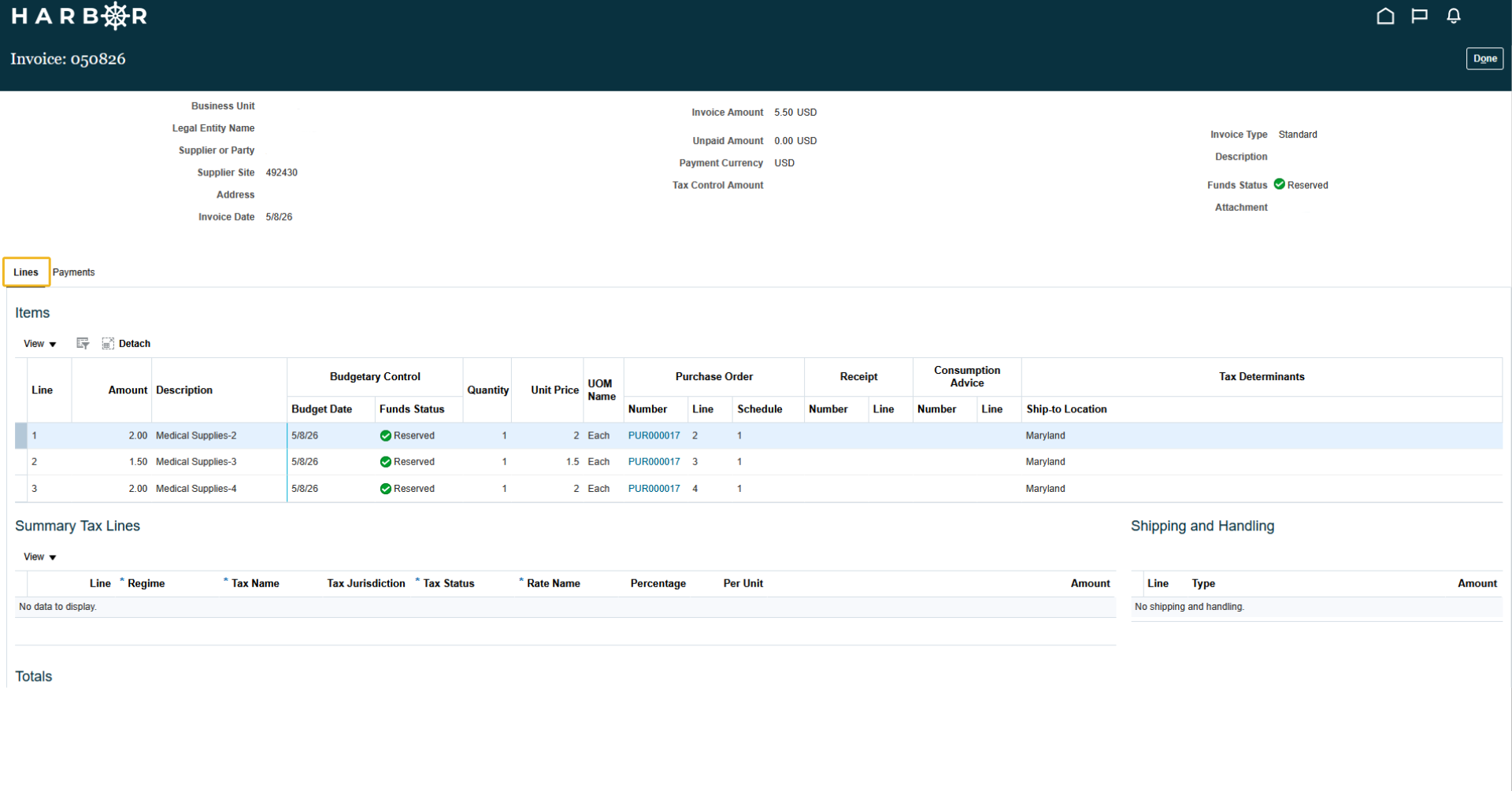1512x791 pixels.
Task: Select the Lines tab
Action: [x=26, y=272]
